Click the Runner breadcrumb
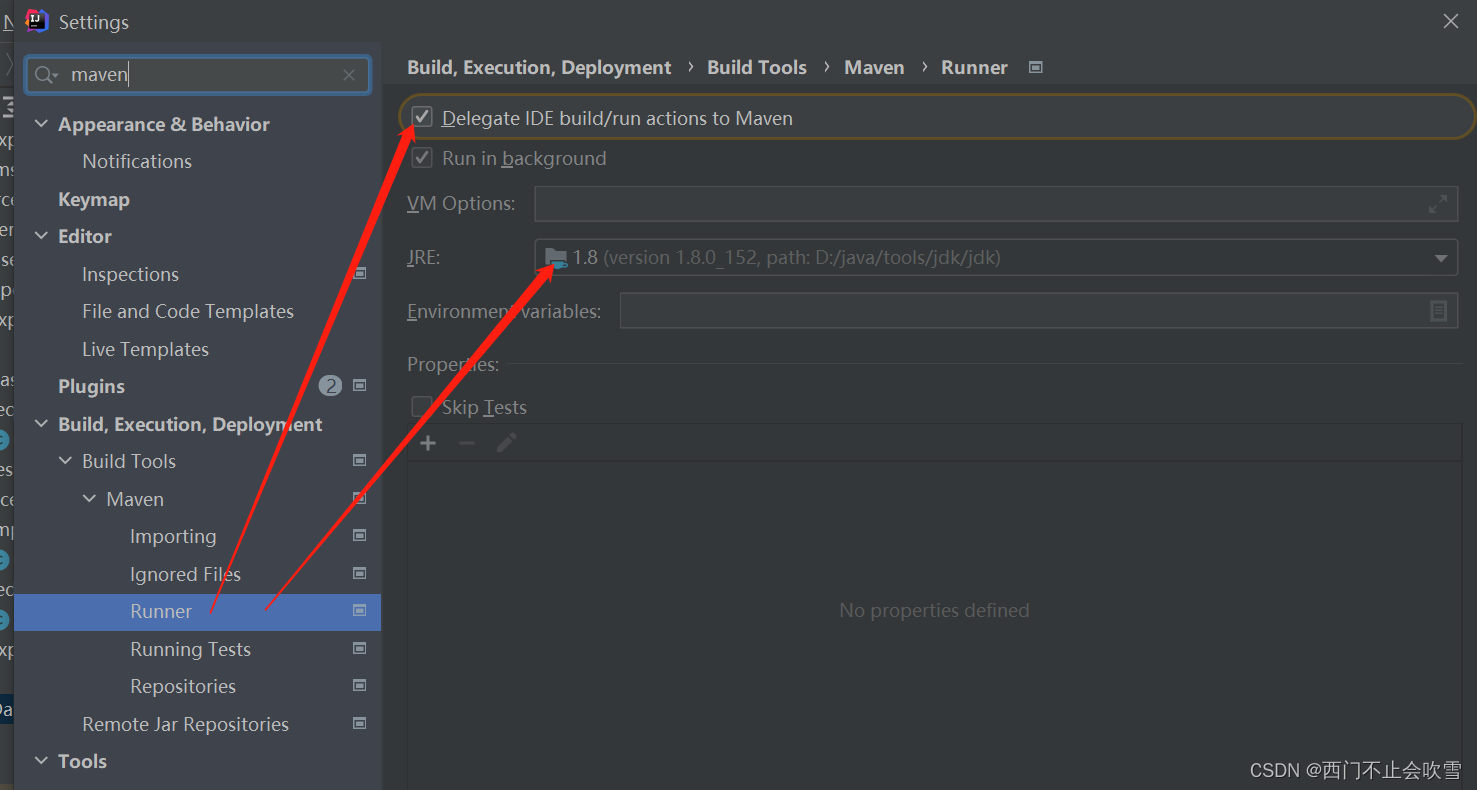1477x790 pixels. 974,67
